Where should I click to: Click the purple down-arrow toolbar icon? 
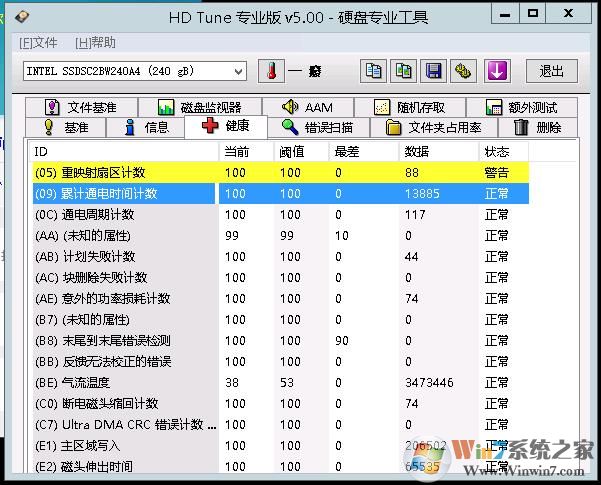[x=497, y=71]
